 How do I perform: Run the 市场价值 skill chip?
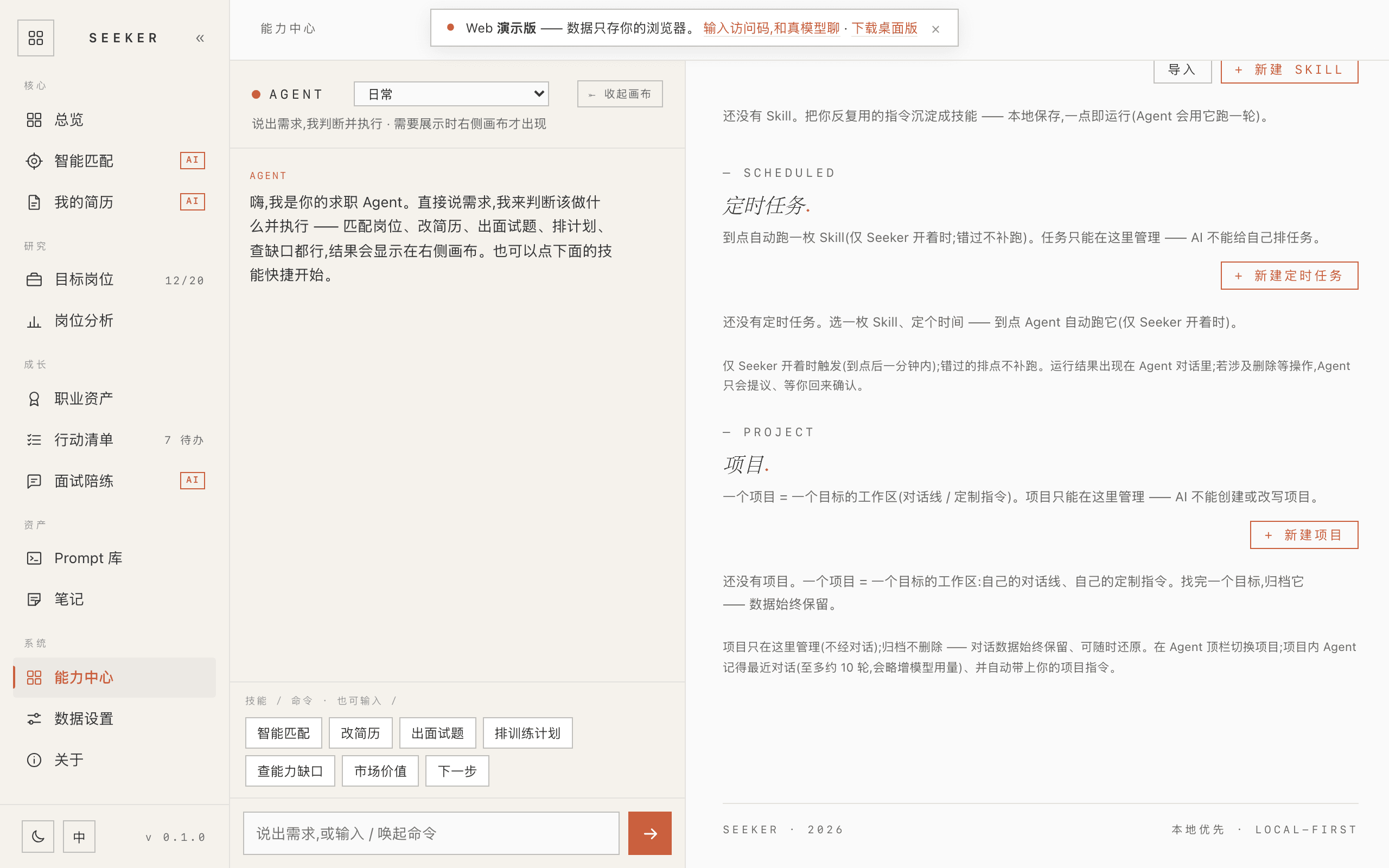380,771
